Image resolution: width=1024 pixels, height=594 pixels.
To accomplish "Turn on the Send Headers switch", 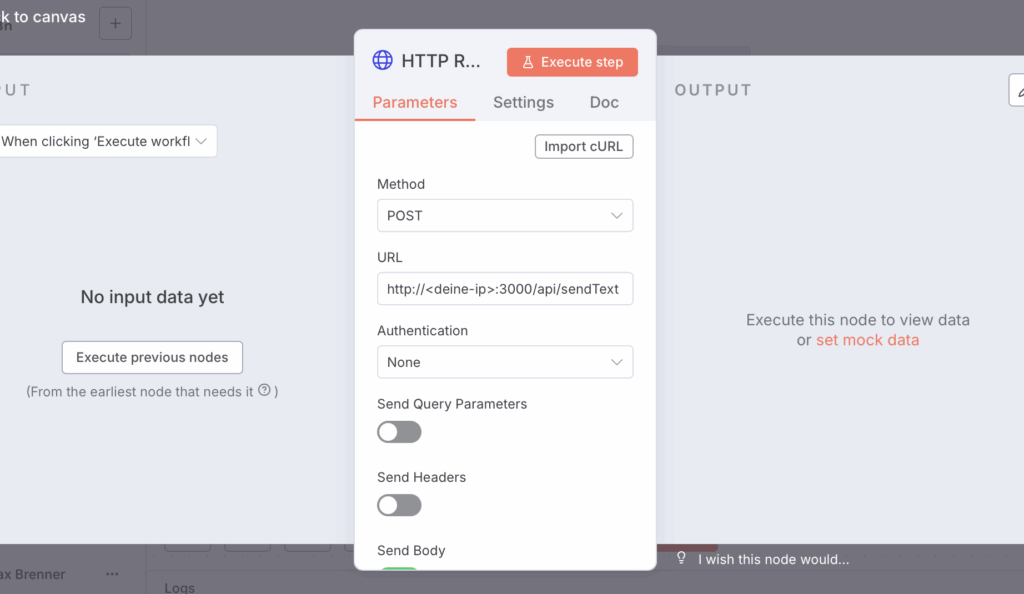I will tap(399, 505).
